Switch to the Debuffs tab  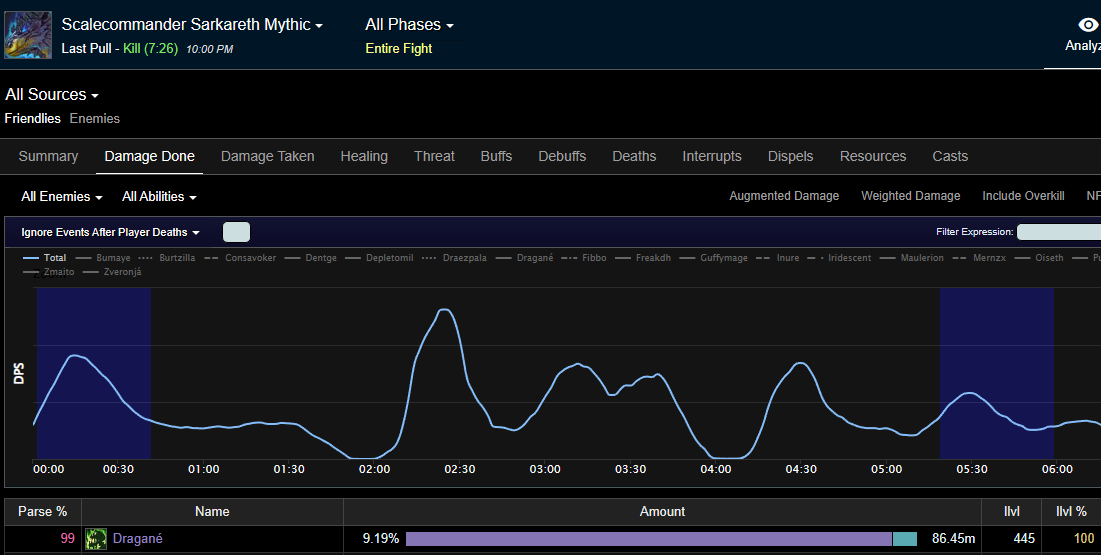[x=562, y=156]
